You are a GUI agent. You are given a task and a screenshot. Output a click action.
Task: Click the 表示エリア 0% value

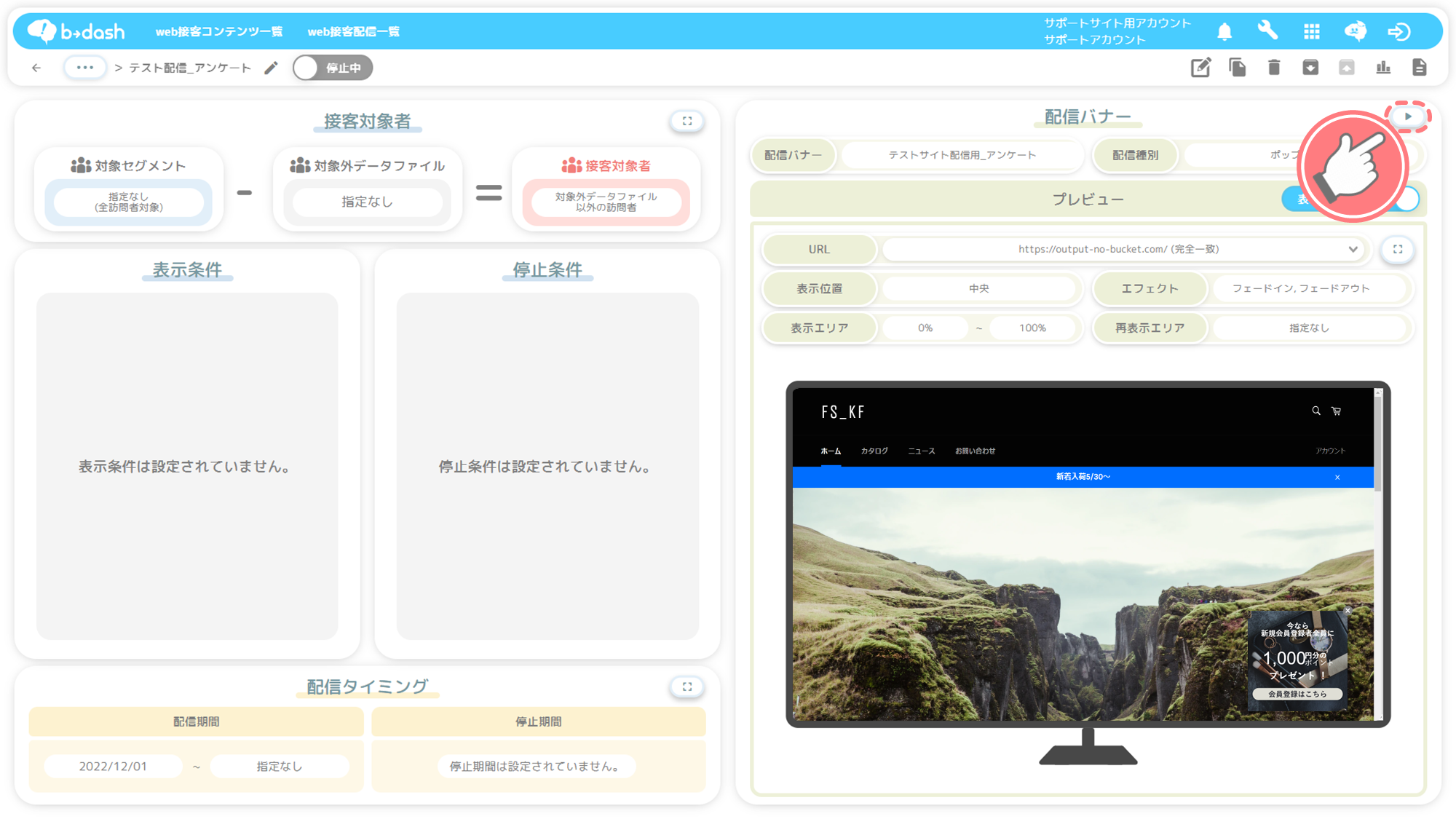coord(925,328)
